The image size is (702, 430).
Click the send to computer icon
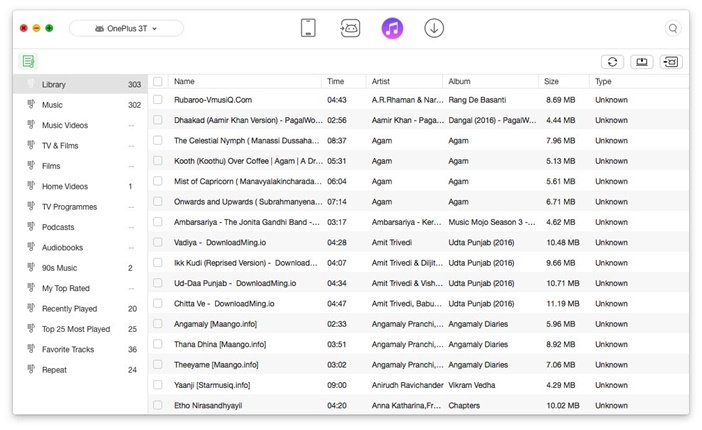pyautogui.click(x=642, y=62)
